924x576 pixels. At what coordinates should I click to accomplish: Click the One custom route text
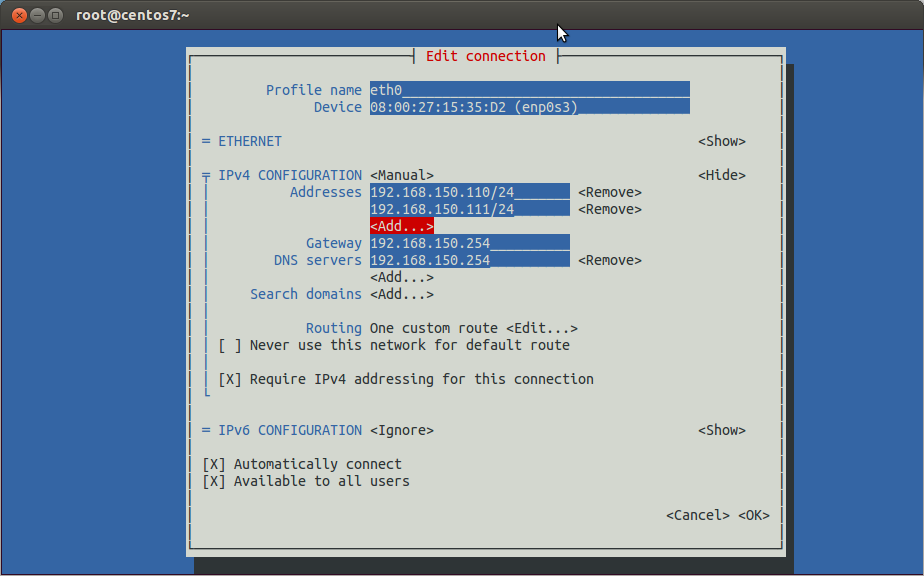pos(434,328)
